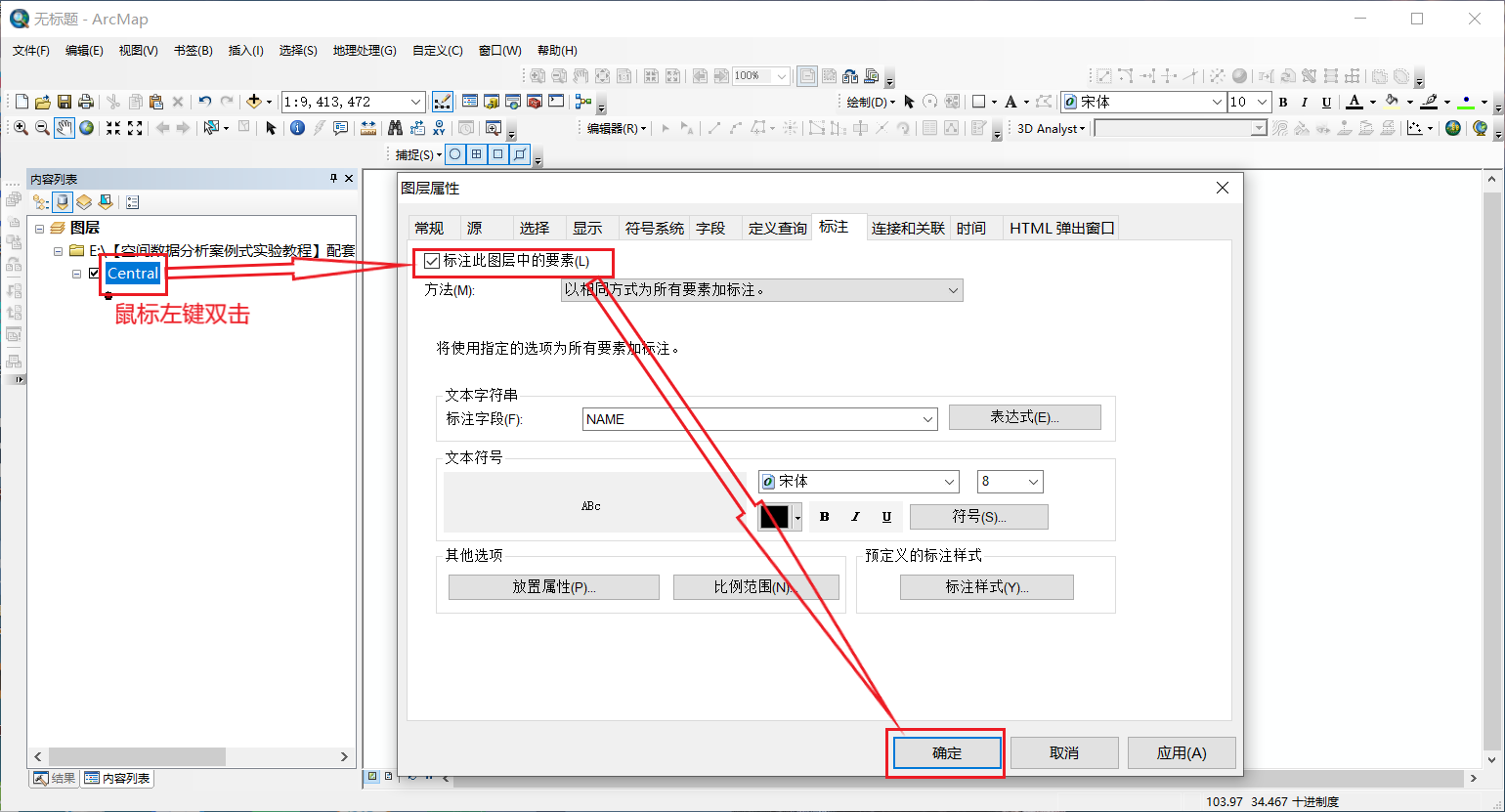Open label font 宋体 dropdown in dialog

(x=949, y=482)
